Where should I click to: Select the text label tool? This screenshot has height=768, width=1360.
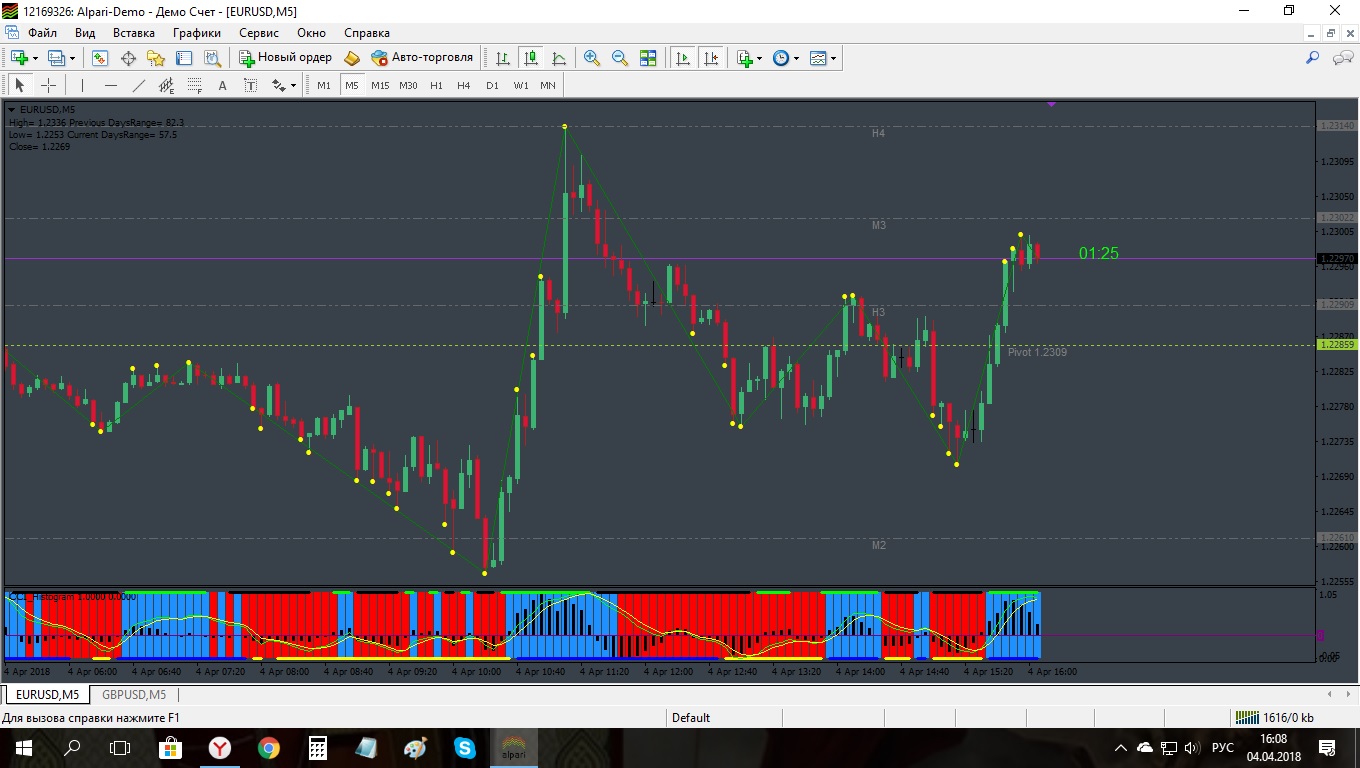[250, 85]
